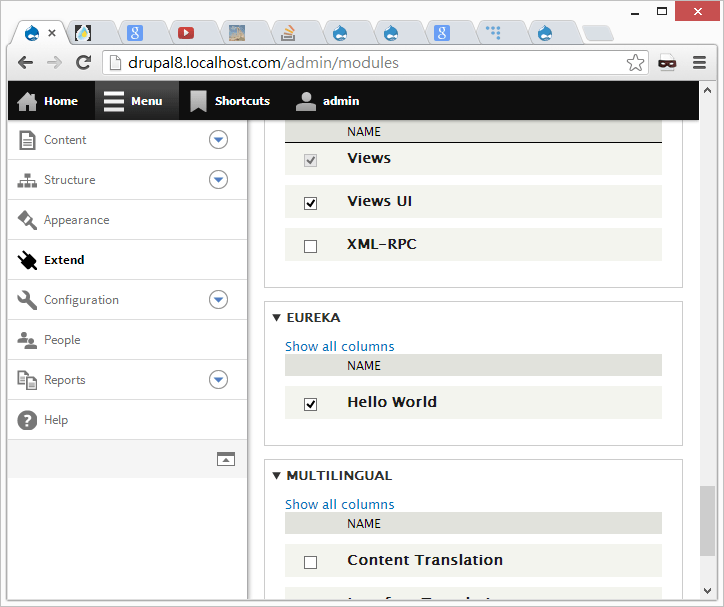Click the admin user icon
The height and width of the screenshot is (607, 724).
coord(306,101)
